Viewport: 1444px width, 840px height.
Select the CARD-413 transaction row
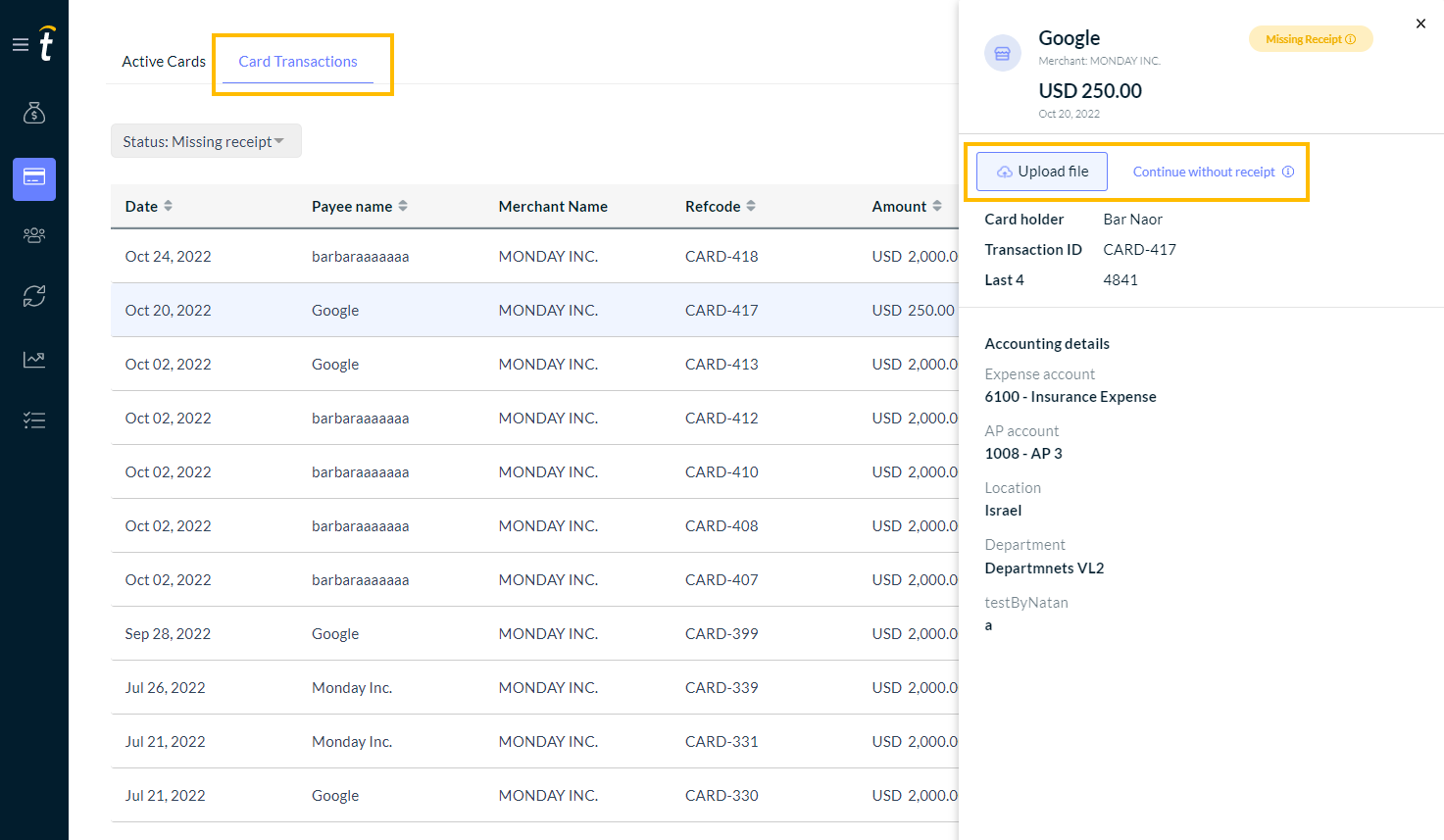pyautogui.click(x=534, y=364)
